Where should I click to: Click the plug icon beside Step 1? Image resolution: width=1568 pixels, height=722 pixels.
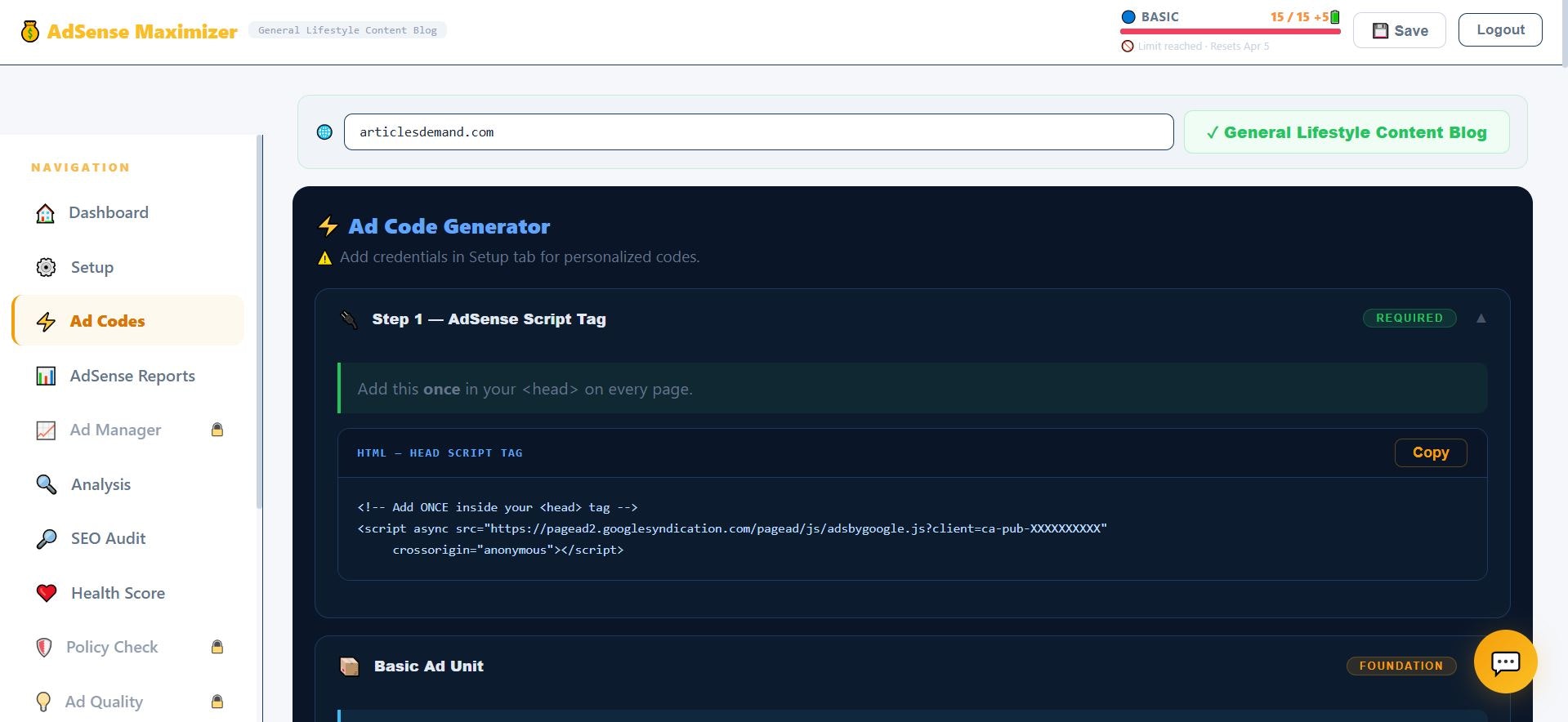(x=349, y=319)
